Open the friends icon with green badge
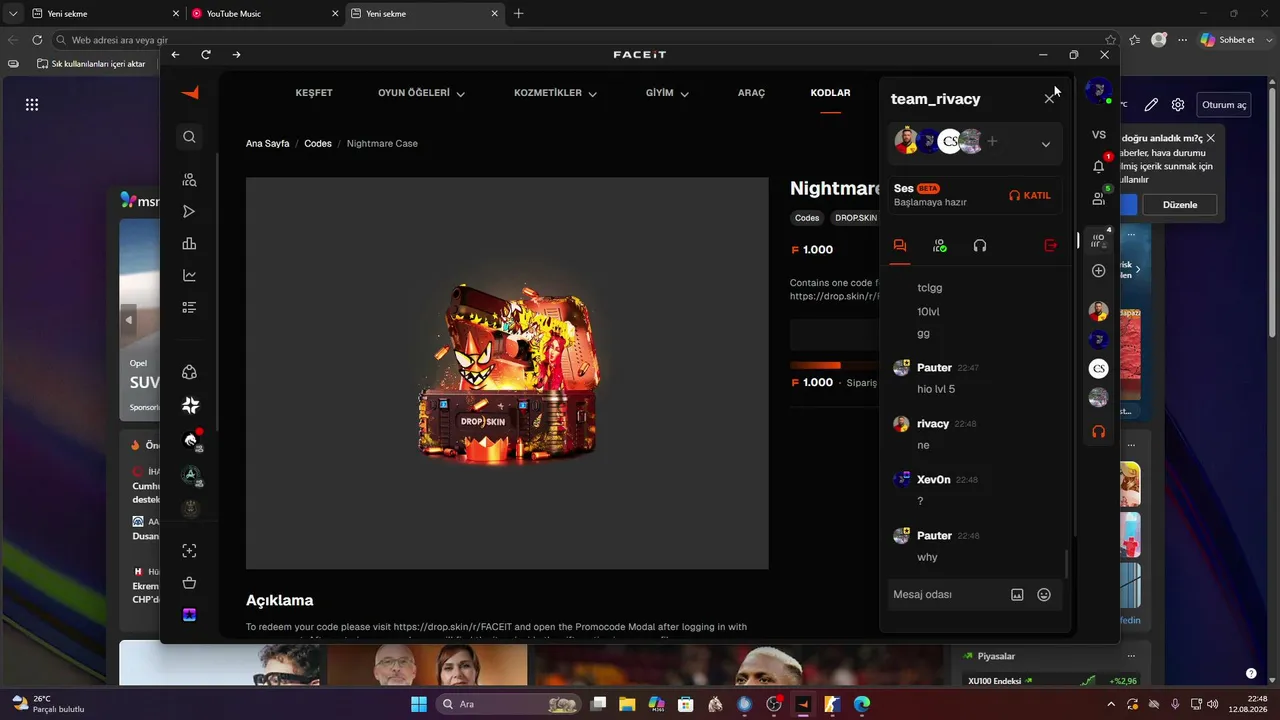This screenshot has height=720, width=1280. click(1099, 197)
